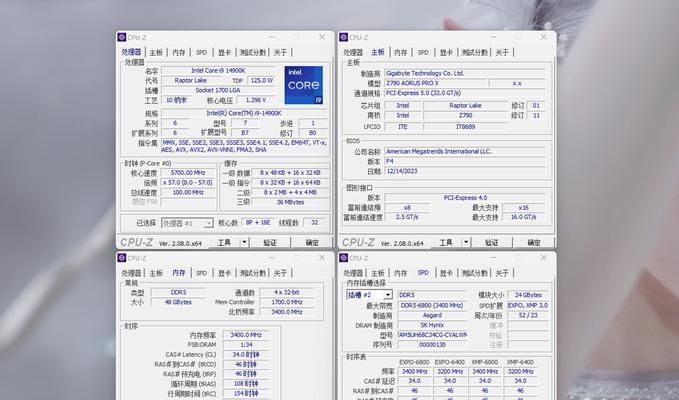Screen dimensions: 679x400
Task: Click the Intel Core i9 logo badge
Action: 304,85
